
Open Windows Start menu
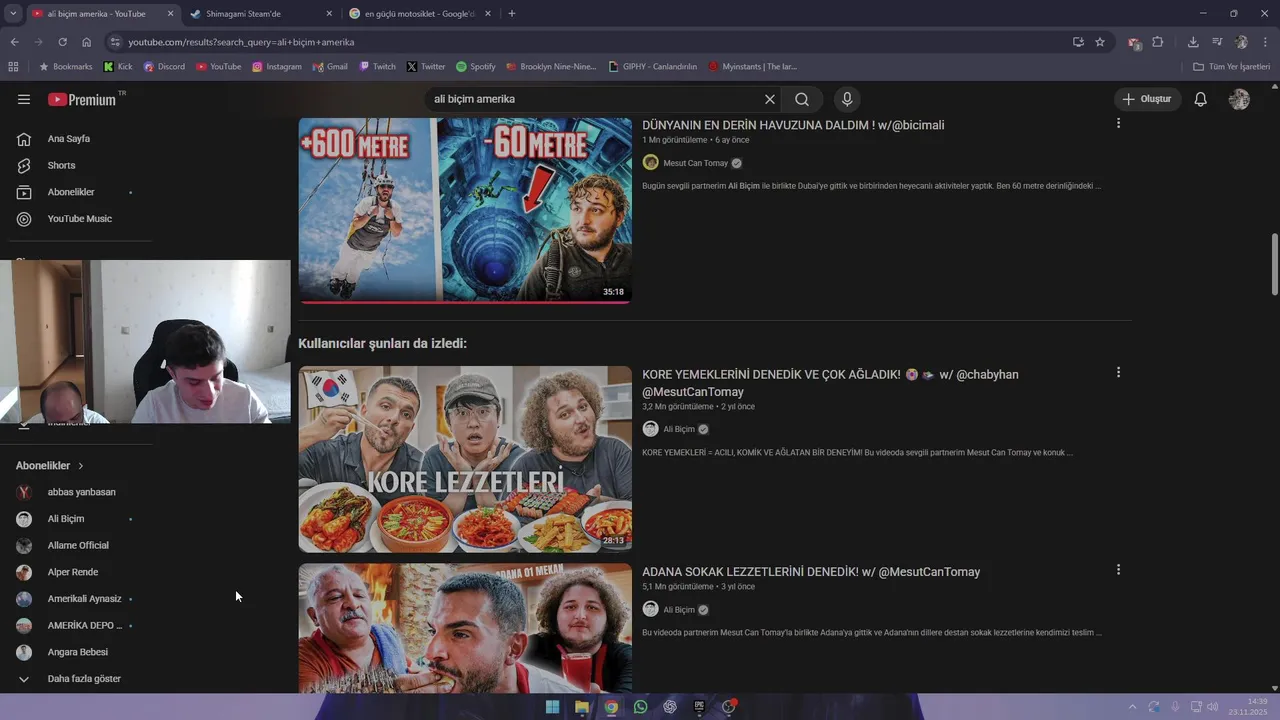pos(552,707)
